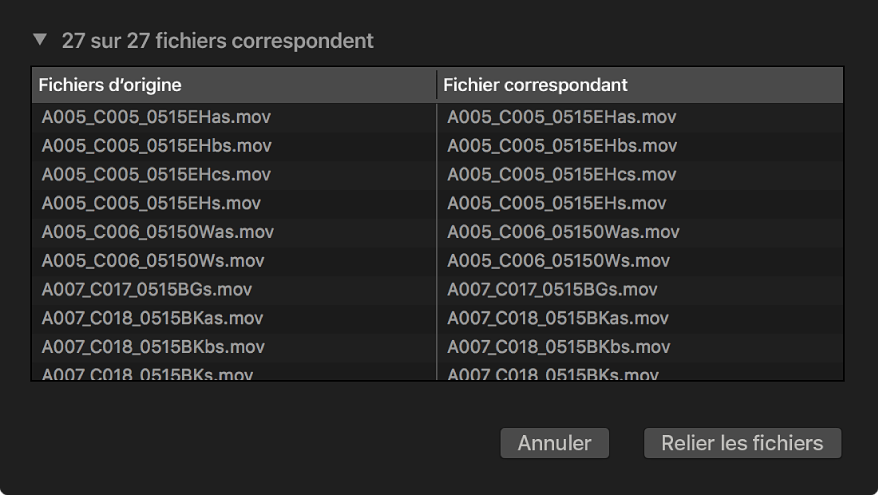The width and height of the screenshot is (878, 495).
Task: Select original file A005_C005_0515EHas.mov
Action: point(156,117)
